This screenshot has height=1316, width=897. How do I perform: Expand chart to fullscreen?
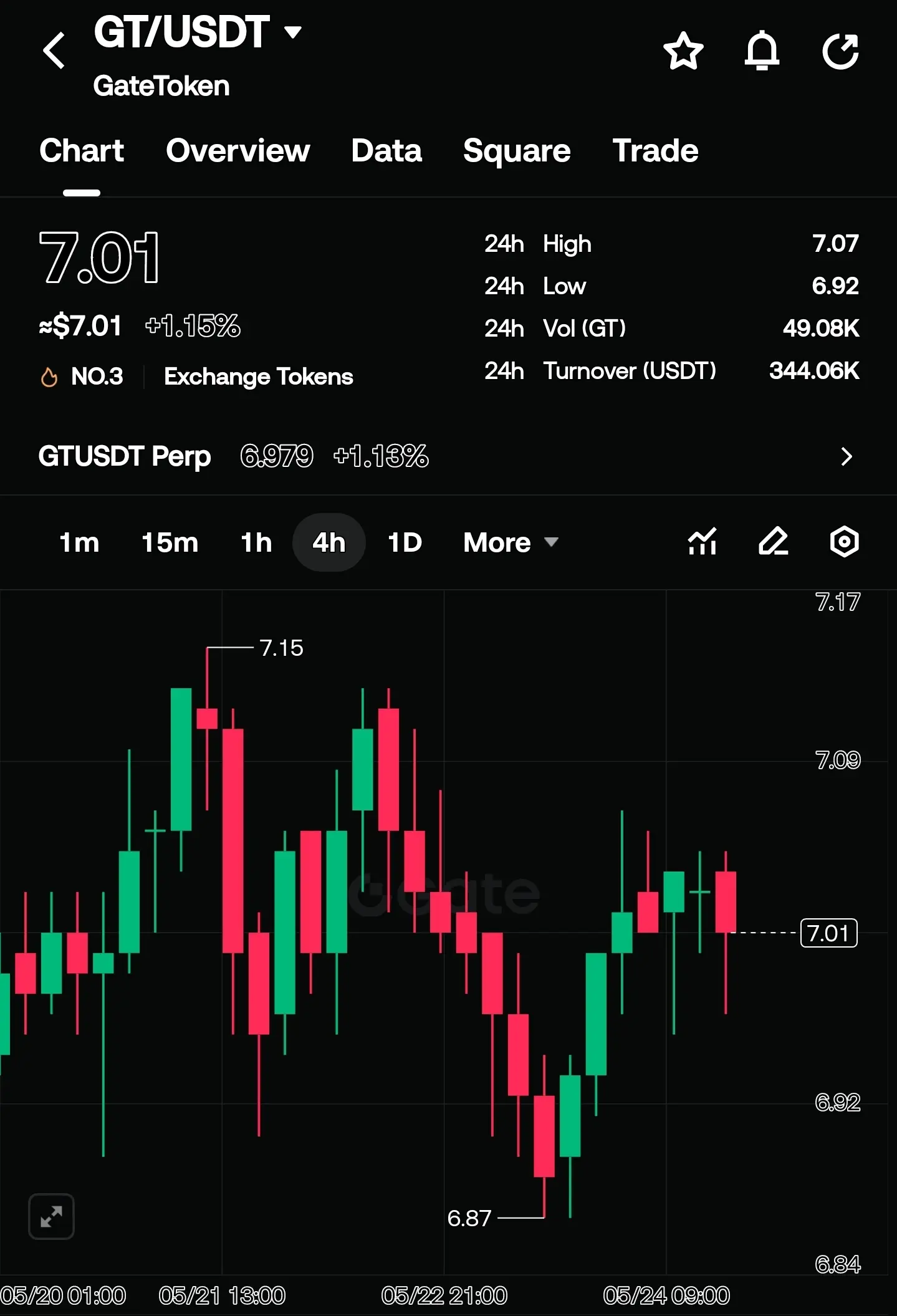[51, 1216]
